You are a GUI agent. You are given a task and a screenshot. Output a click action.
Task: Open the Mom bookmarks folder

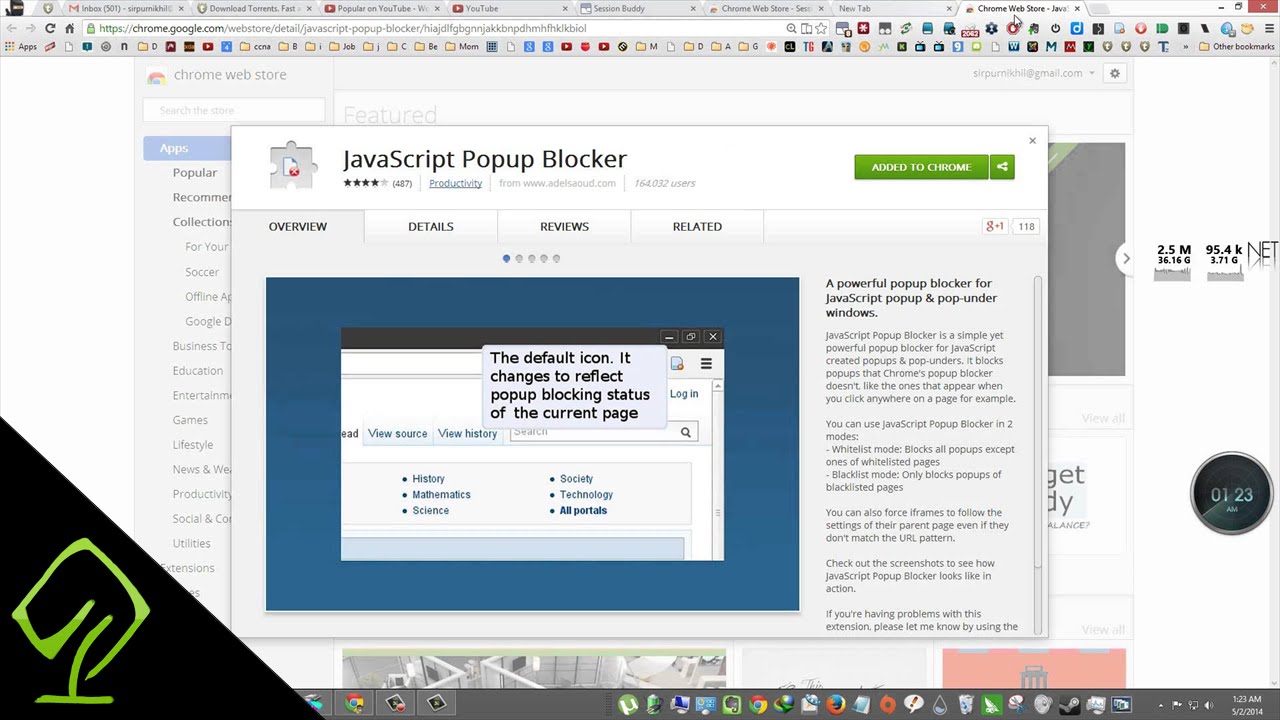tap(462, 46)
